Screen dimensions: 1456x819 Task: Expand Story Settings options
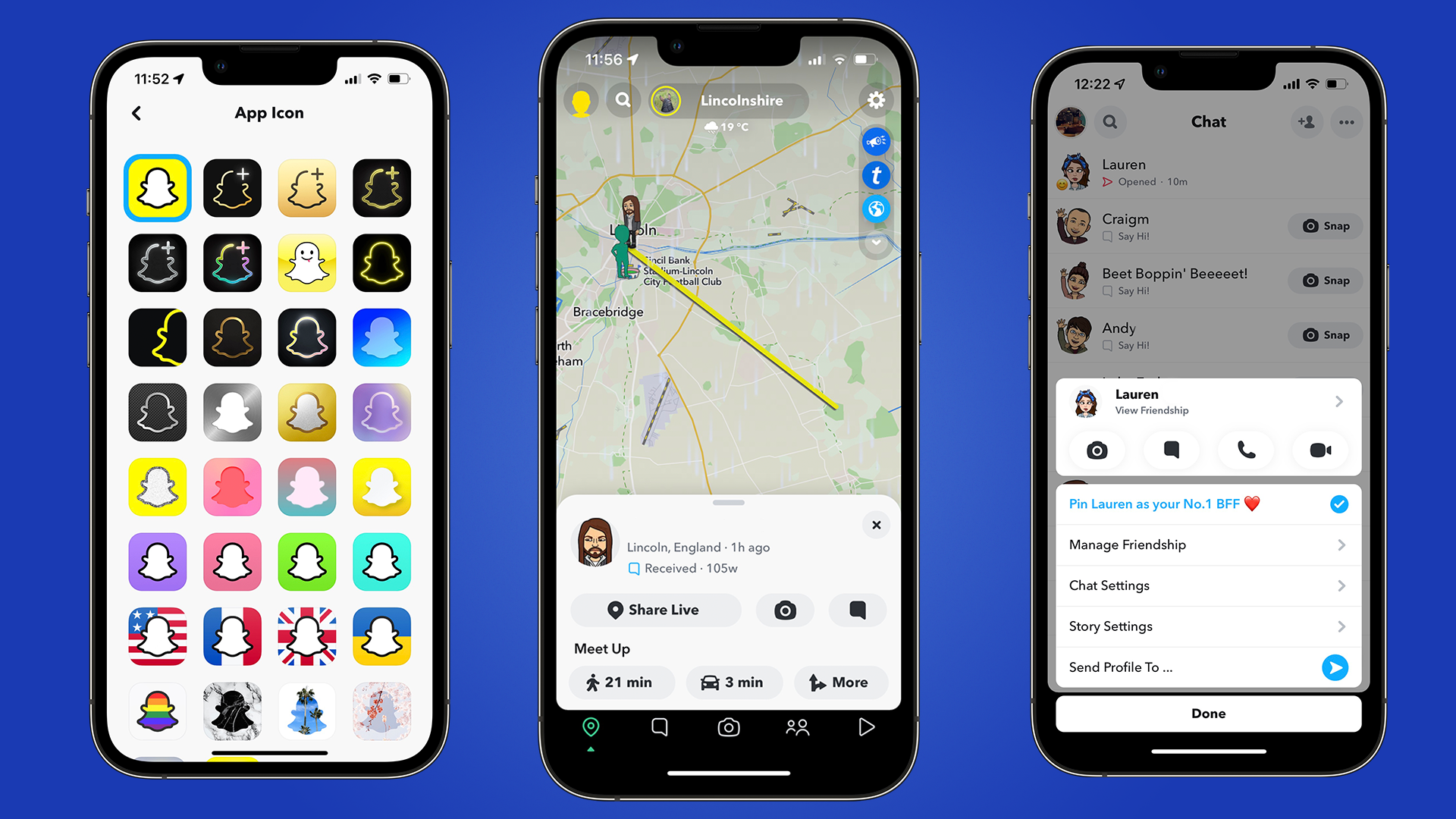click(1340, 625)
